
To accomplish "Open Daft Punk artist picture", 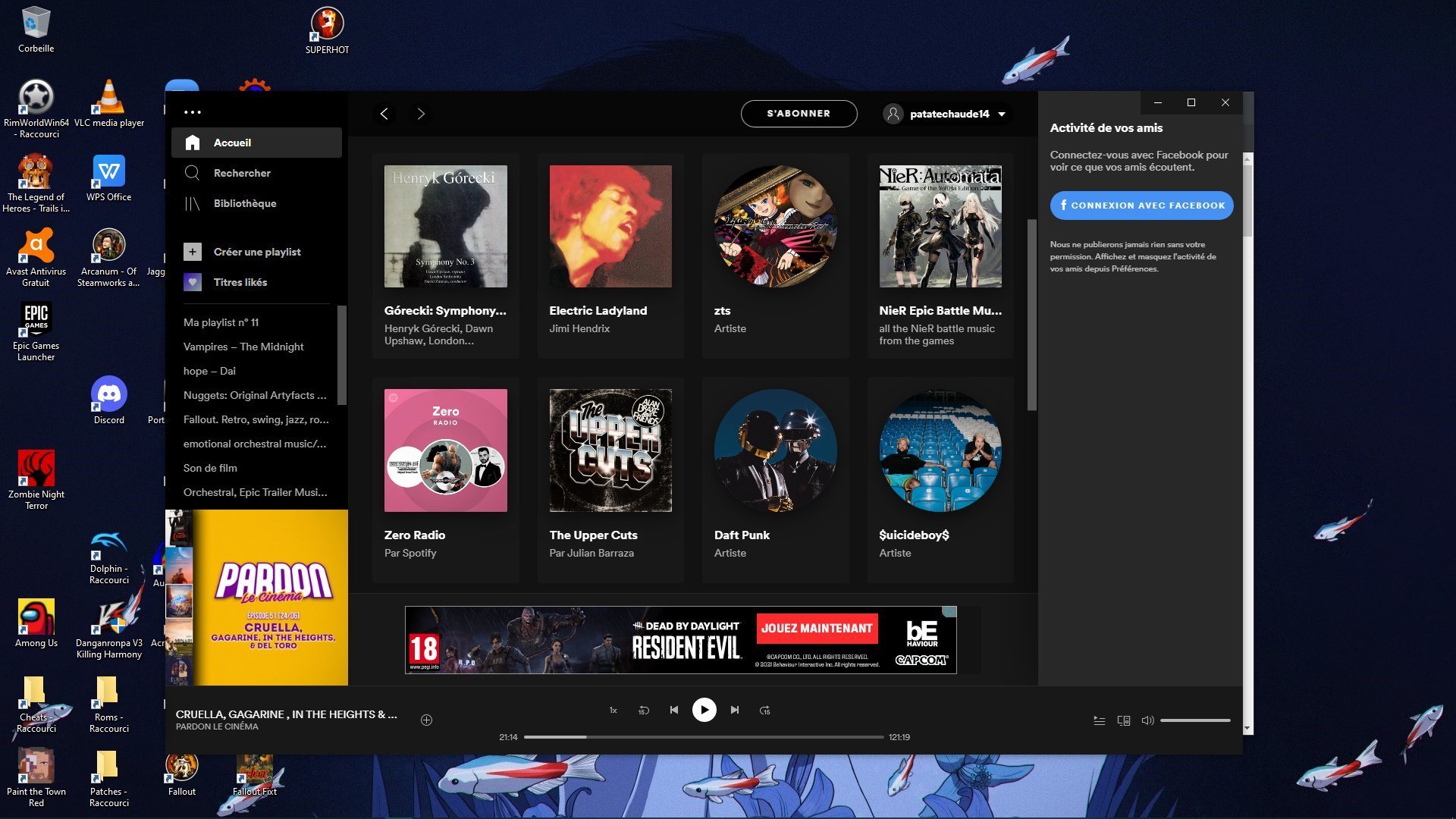I will pyautogui.click(x=775, y=450).
